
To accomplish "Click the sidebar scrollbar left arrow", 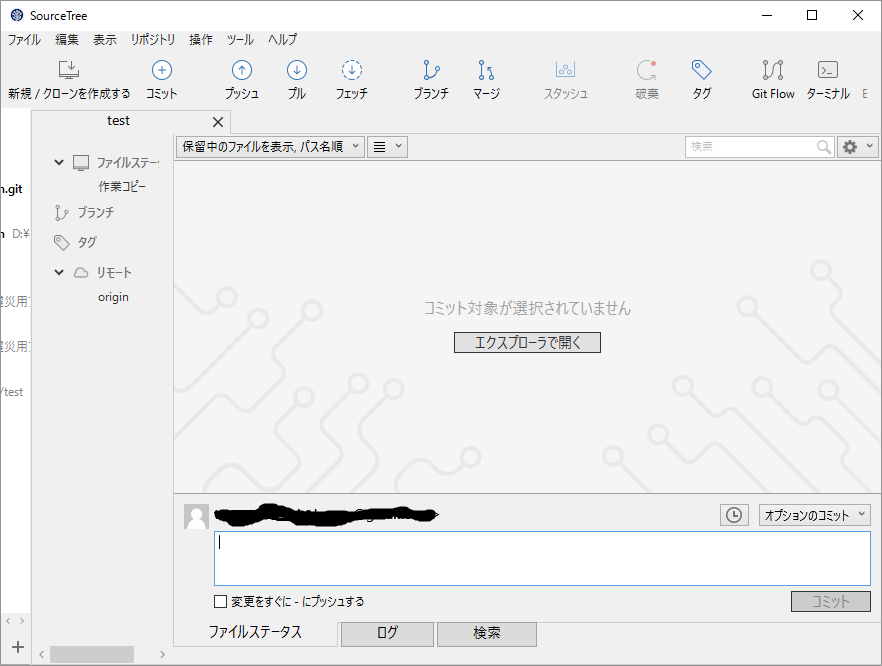I will (x=42, y=654).
